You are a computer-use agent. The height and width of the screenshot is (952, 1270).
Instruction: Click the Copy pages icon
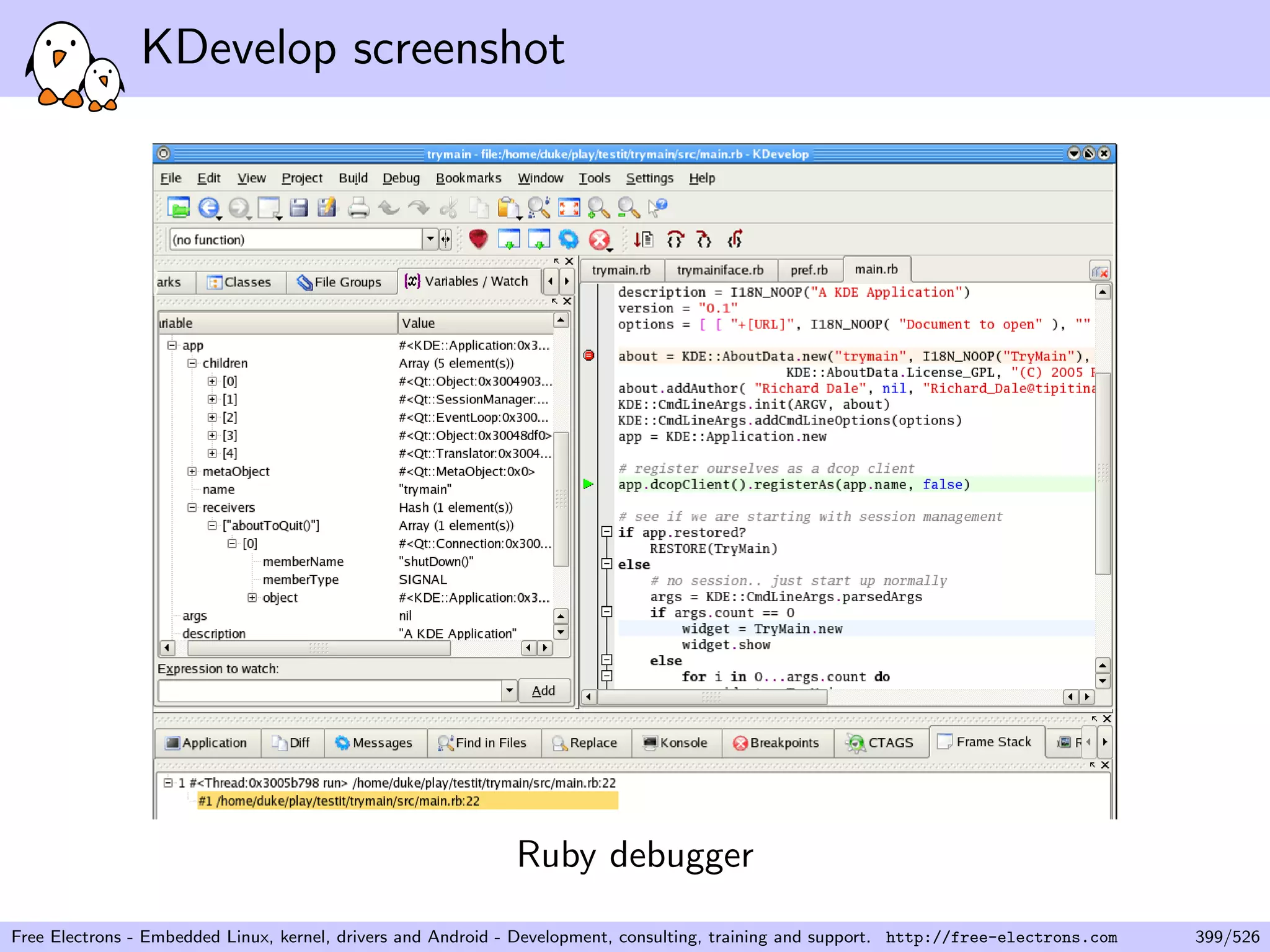478,208
